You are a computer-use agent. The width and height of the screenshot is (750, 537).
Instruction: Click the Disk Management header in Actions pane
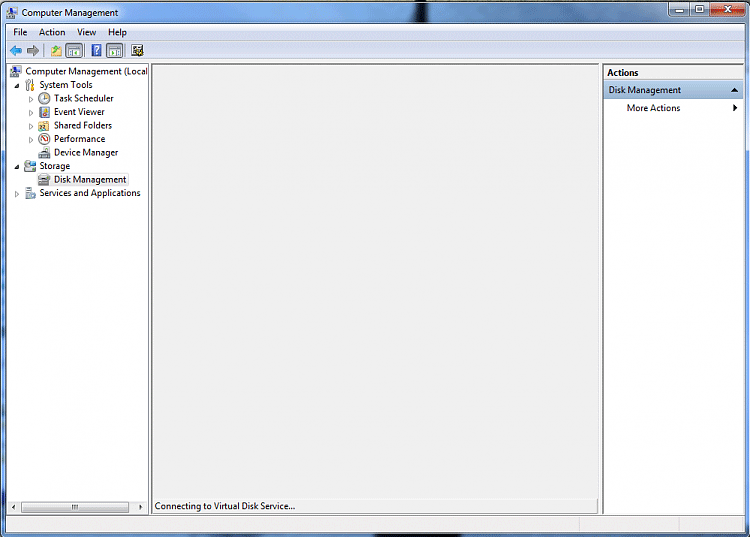coord(673,90)
